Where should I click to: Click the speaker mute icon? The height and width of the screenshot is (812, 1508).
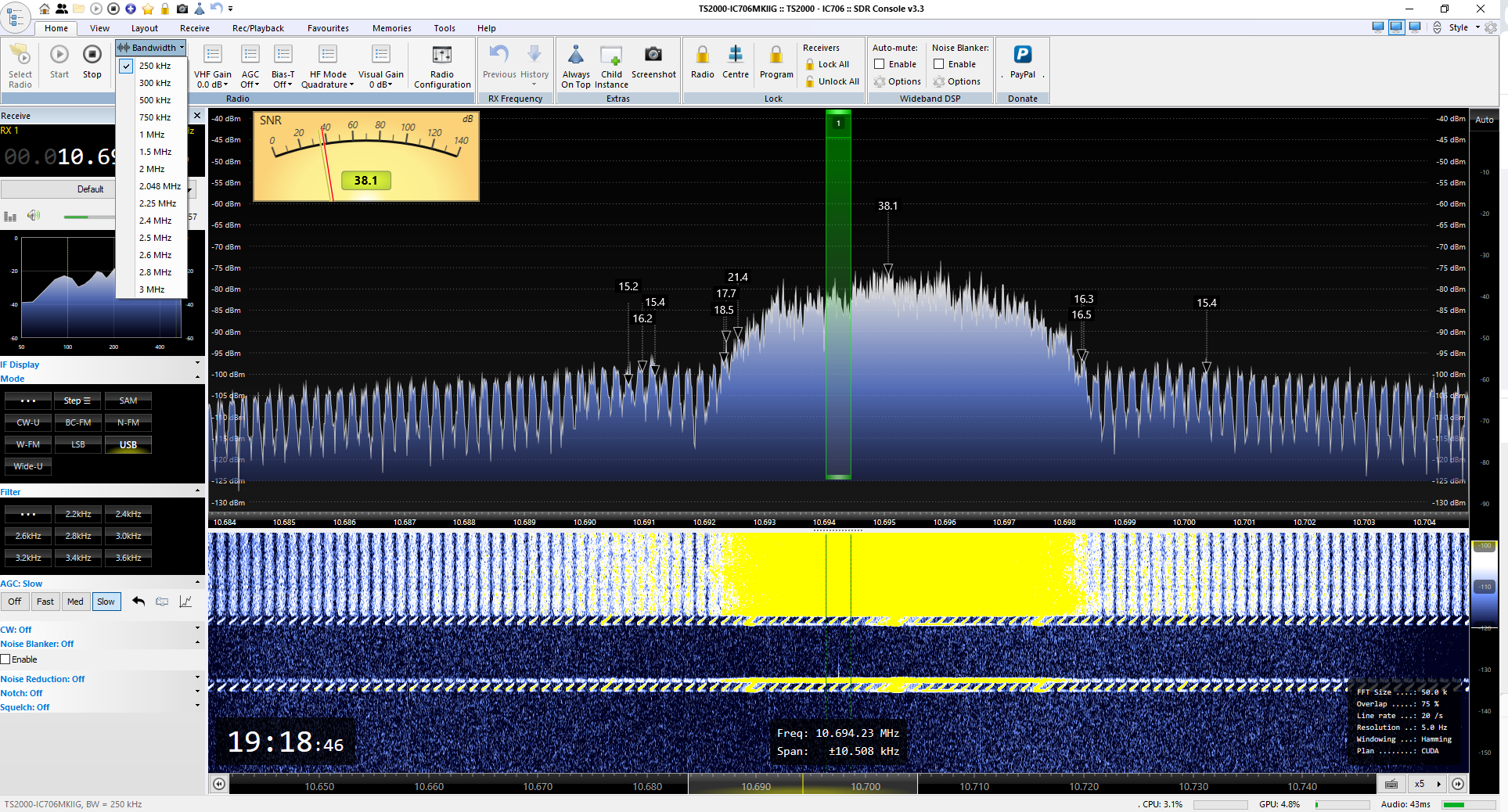[x=34, y=216]
